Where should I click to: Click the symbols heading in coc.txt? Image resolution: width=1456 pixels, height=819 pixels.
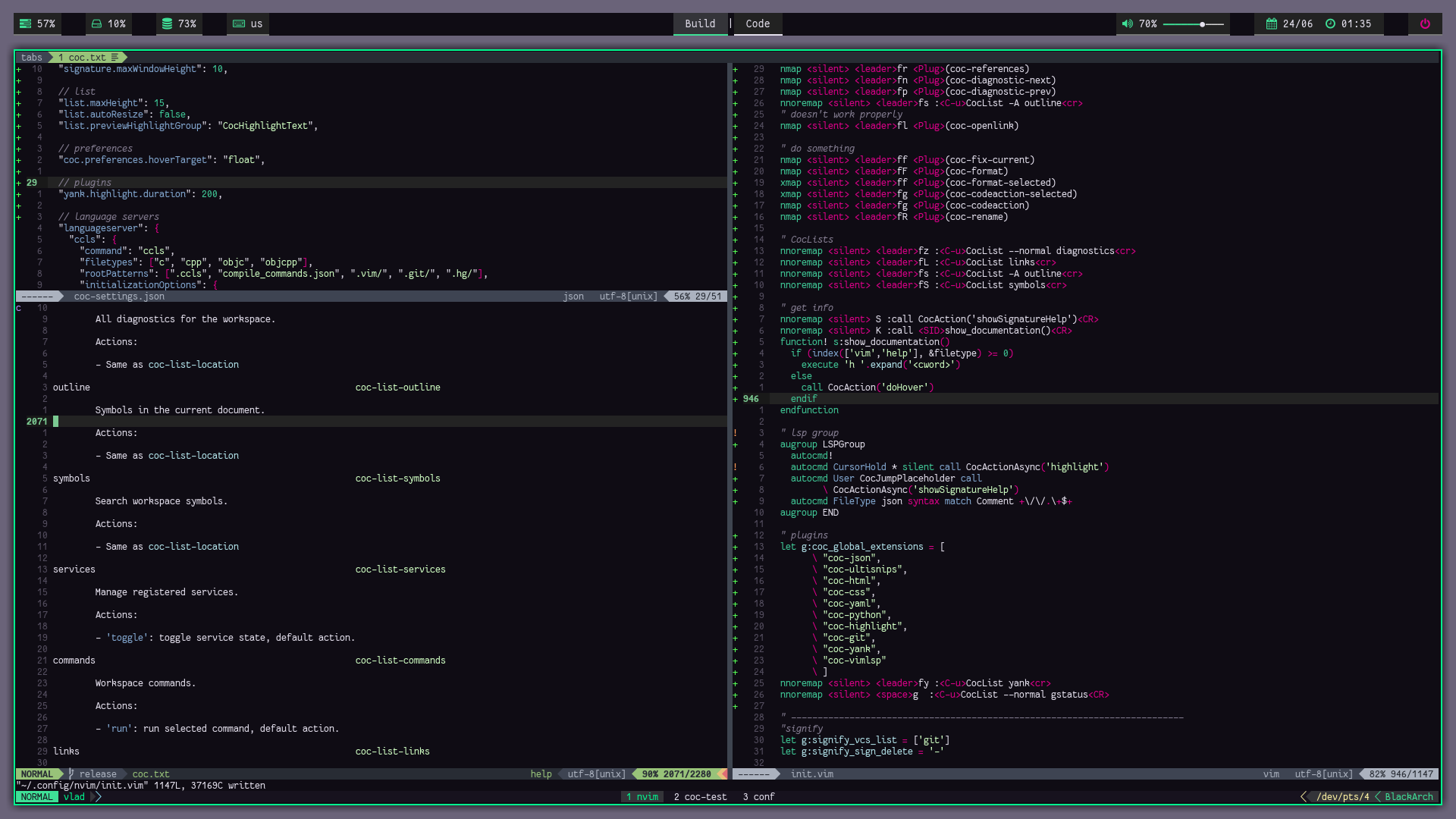[71, 479]
